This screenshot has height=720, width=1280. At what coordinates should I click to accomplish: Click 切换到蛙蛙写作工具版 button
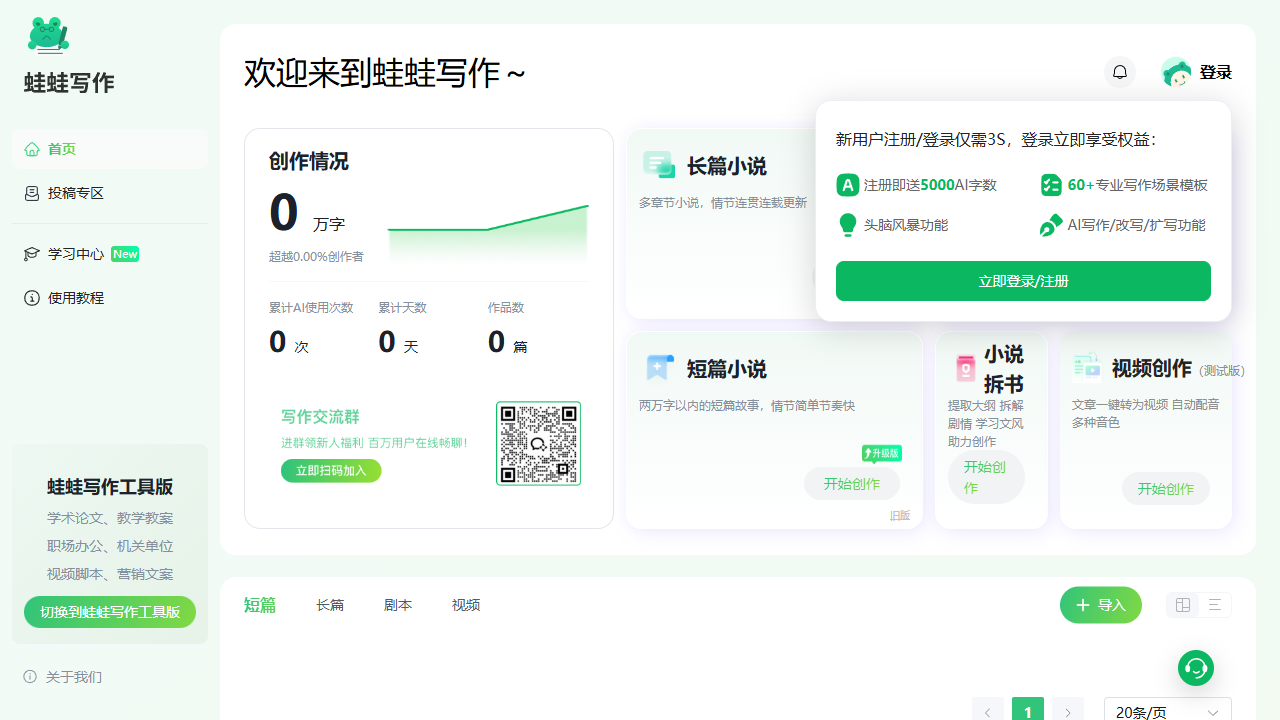coord(110,612)
